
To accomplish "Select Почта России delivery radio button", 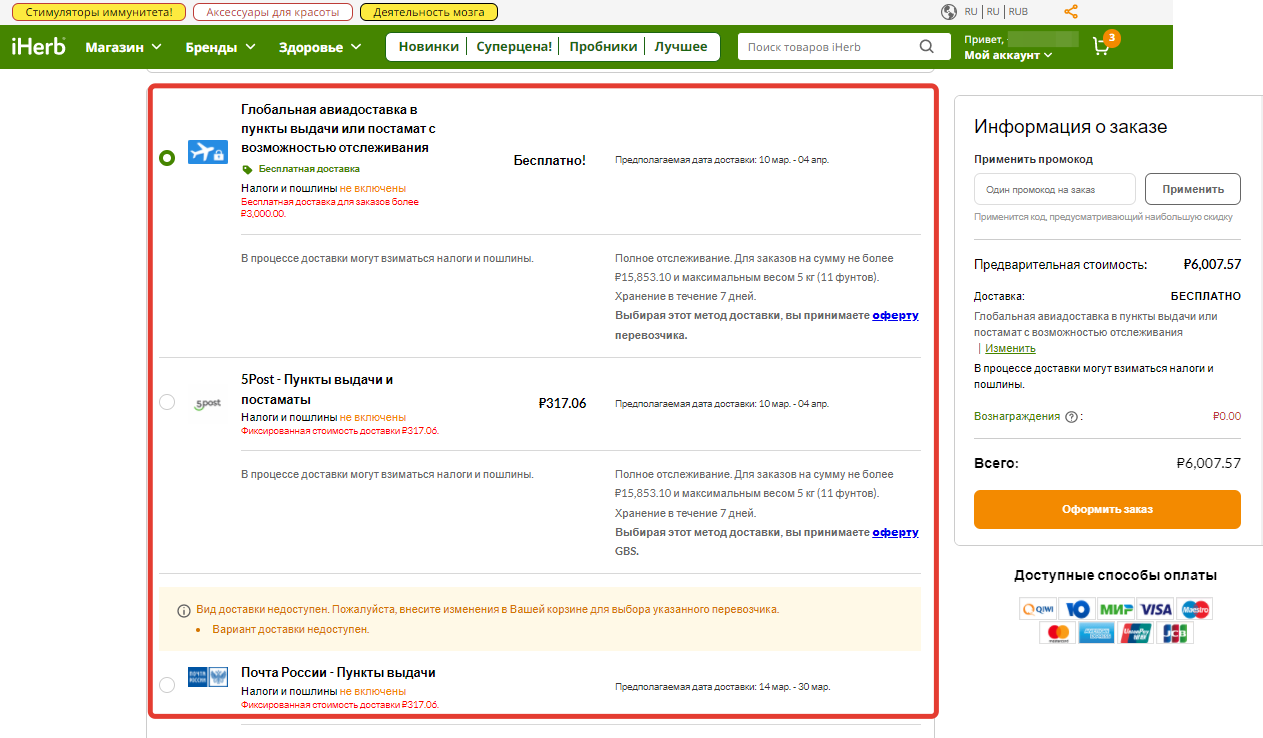I will (x=167, y=685).
